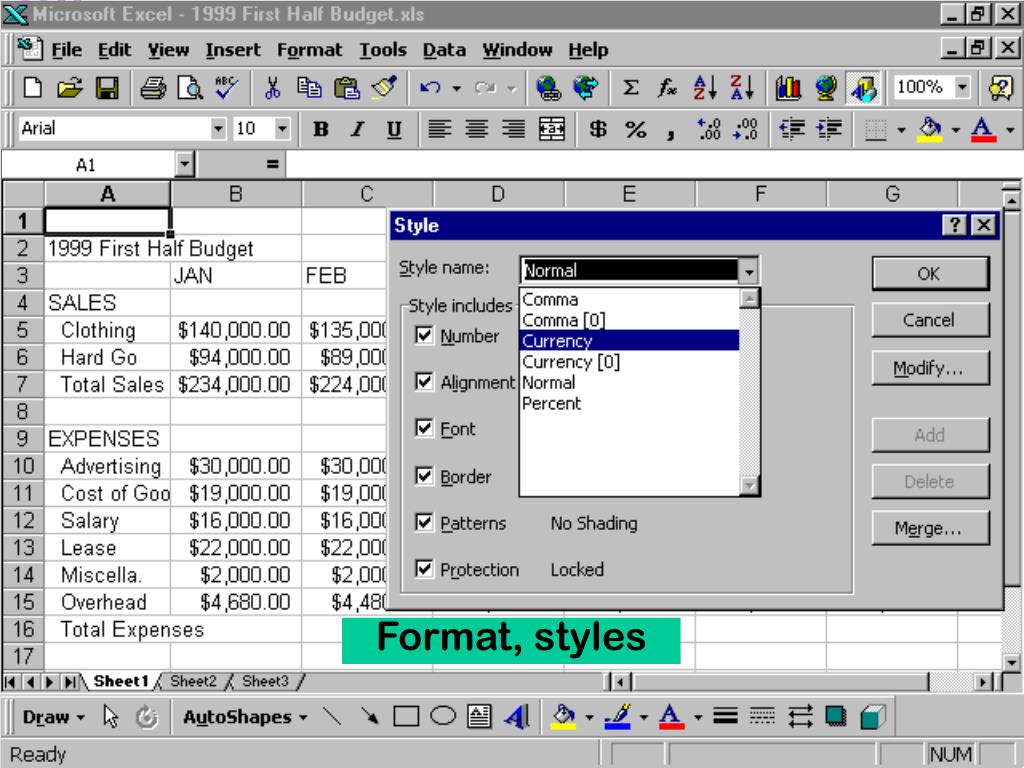Insert WordArt from Draw toolbar
The image size is (1024, 768).
[517, 716]
